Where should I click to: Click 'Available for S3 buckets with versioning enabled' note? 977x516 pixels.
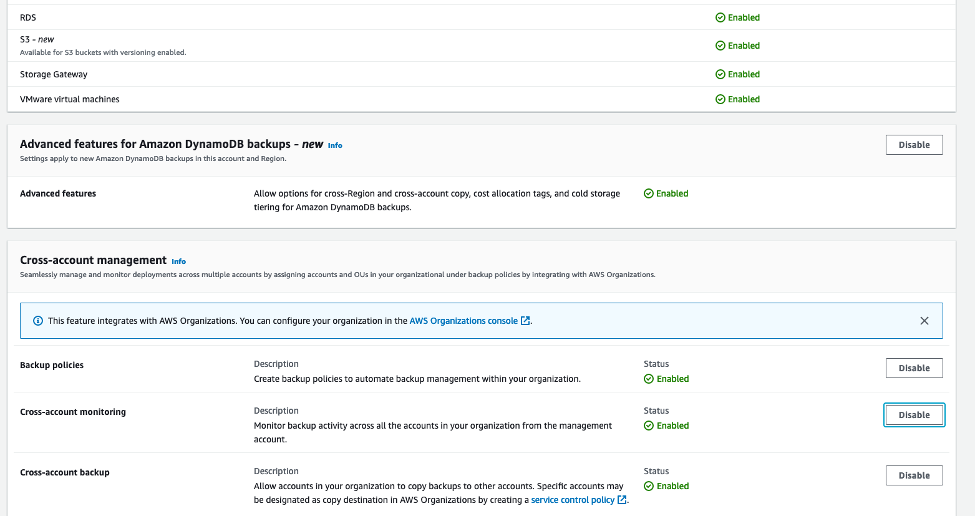coord(103,52)
